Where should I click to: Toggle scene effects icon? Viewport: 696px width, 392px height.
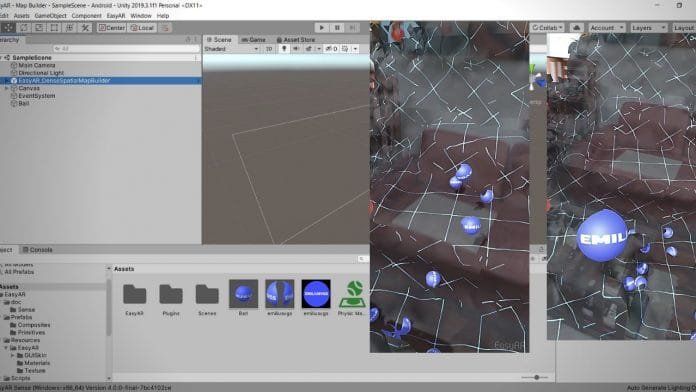click(x=308, y=49)
